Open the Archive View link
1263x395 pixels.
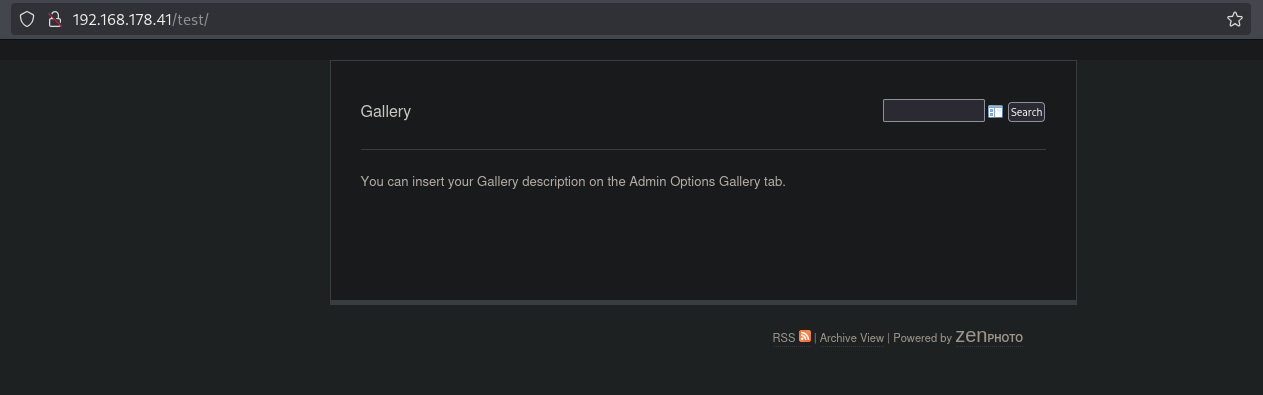point(852,338)
